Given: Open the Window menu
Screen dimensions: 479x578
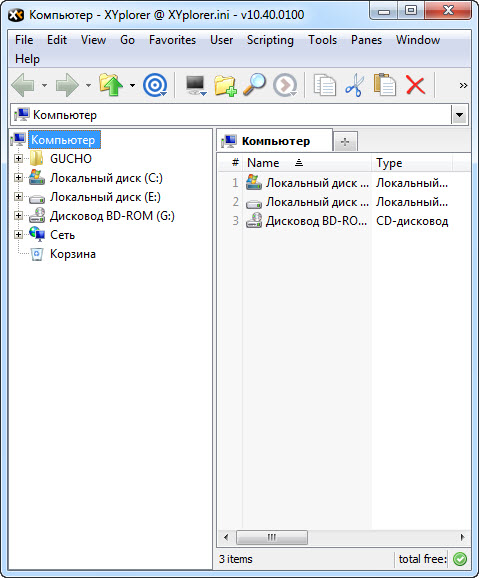Looking at the screenshot, I should [418, 40].
